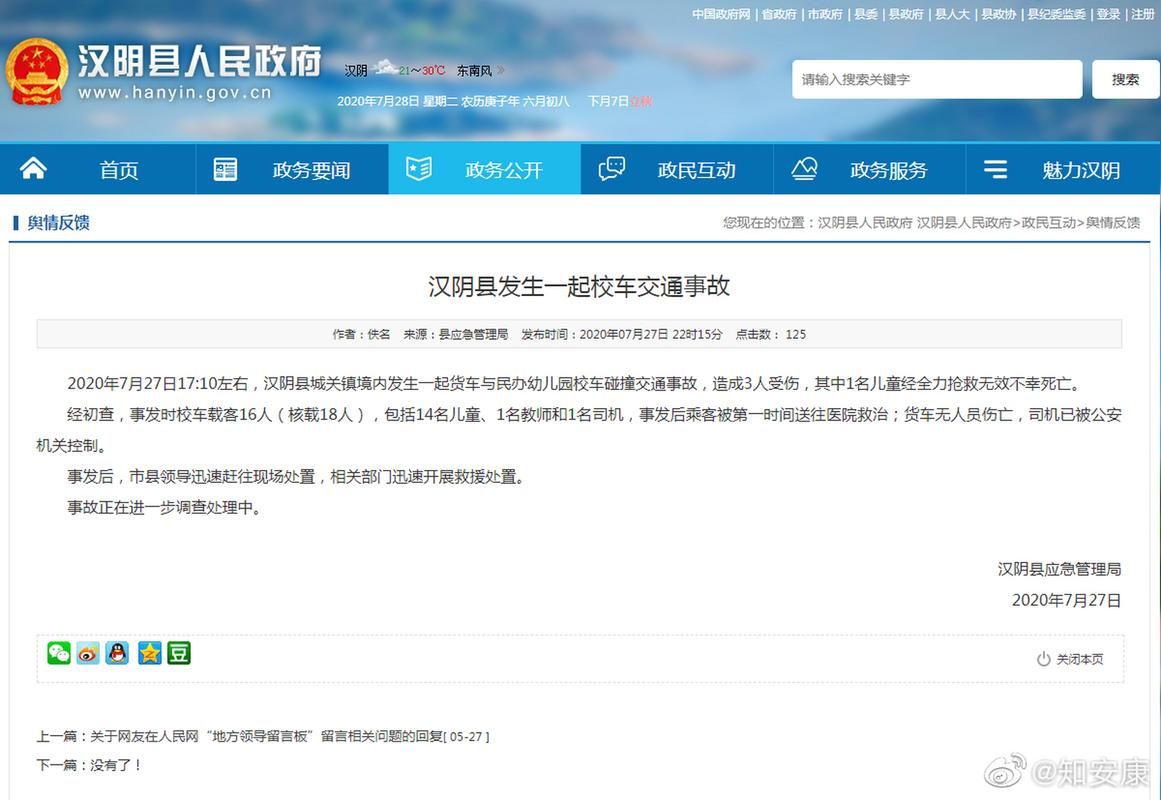Click signature date 2020年7月27日
The width and height of the screenshot is (1161, 800).
[1066, 600]
